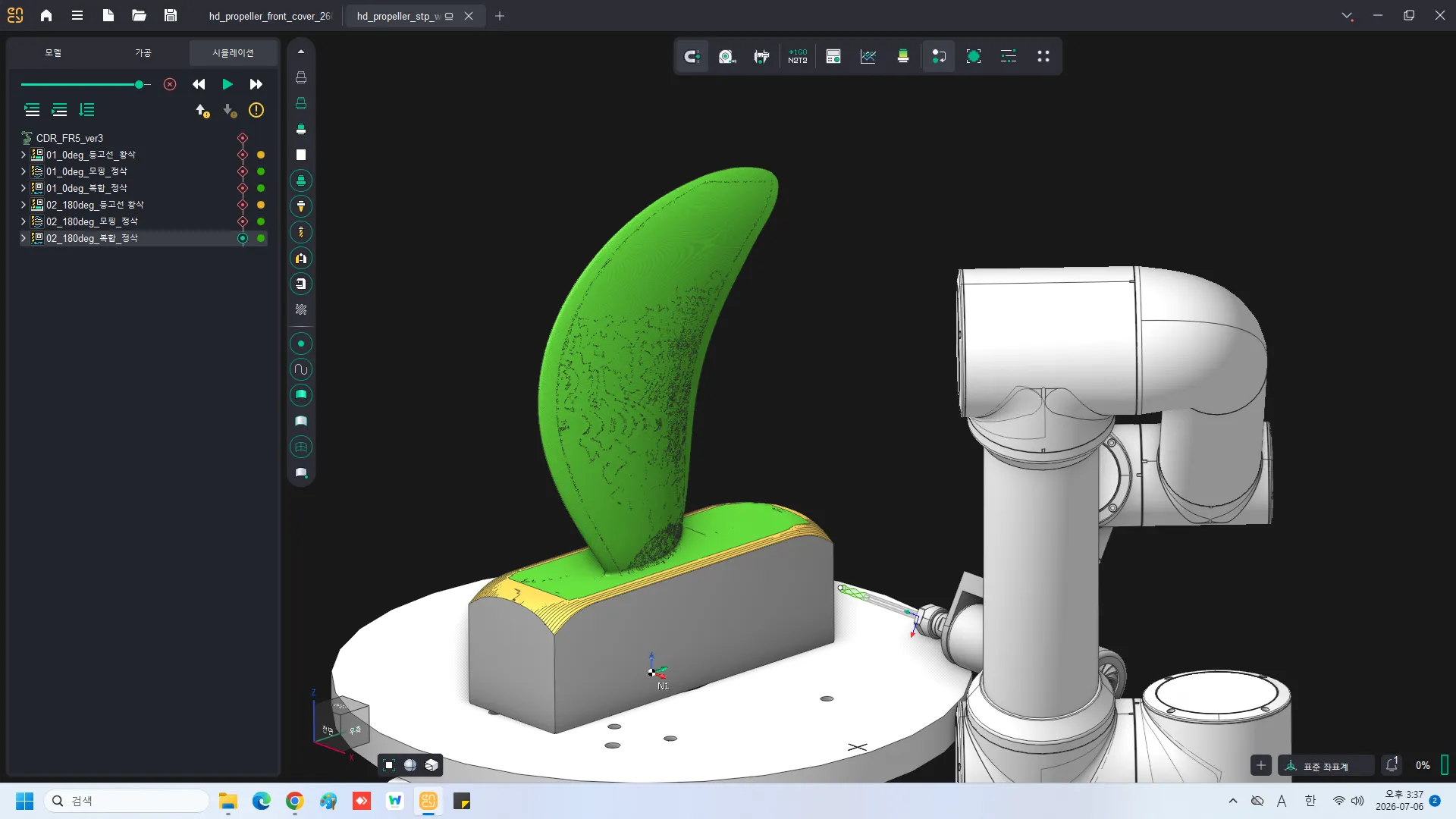Click green status dot of 02_180deg_복합_정삭
1456x819 pixels.
coord(261,238)
